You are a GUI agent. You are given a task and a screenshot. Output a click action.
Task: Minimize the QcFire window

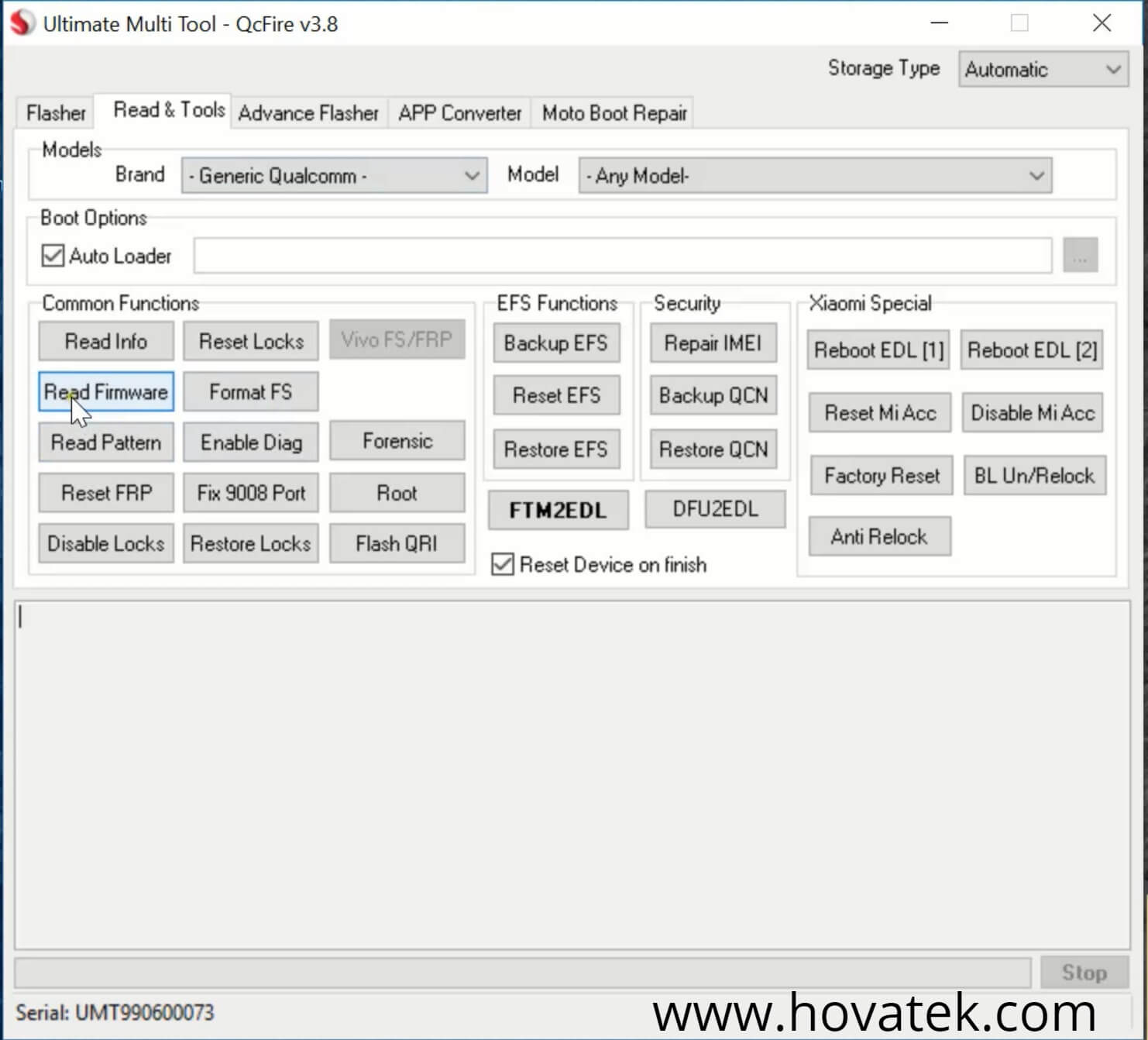(939, 23)
